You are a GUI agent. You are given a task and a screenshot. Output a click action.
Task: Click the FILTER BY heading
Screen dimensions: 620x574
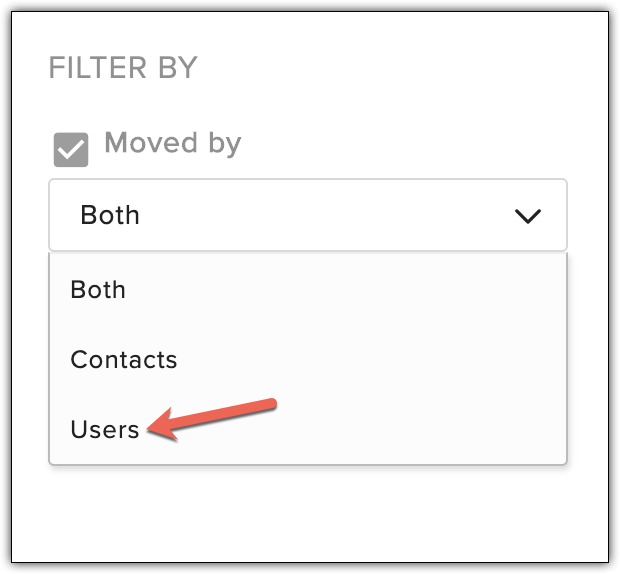point(123,69)
